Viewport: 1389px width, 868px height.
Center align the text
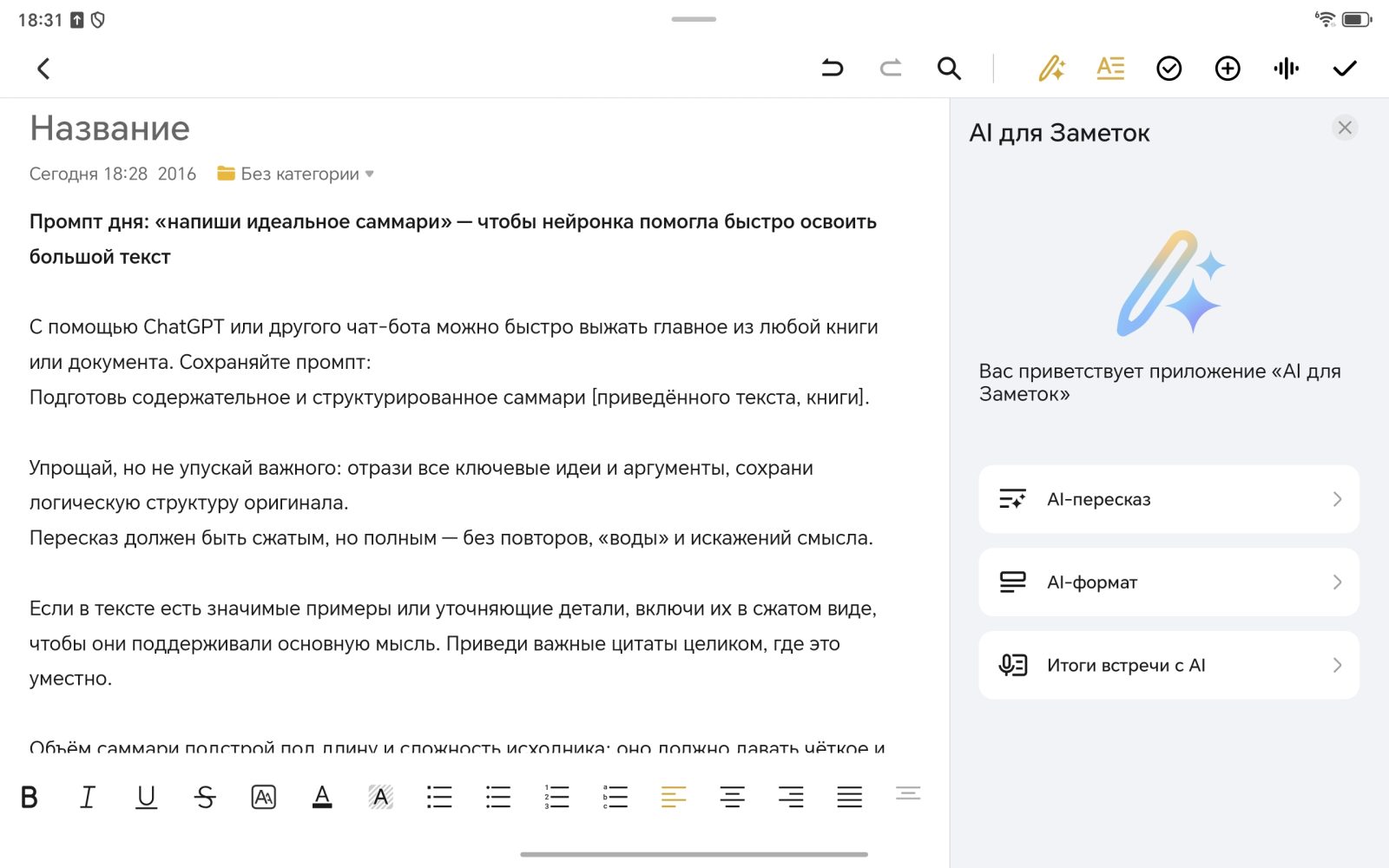point(733,797)
